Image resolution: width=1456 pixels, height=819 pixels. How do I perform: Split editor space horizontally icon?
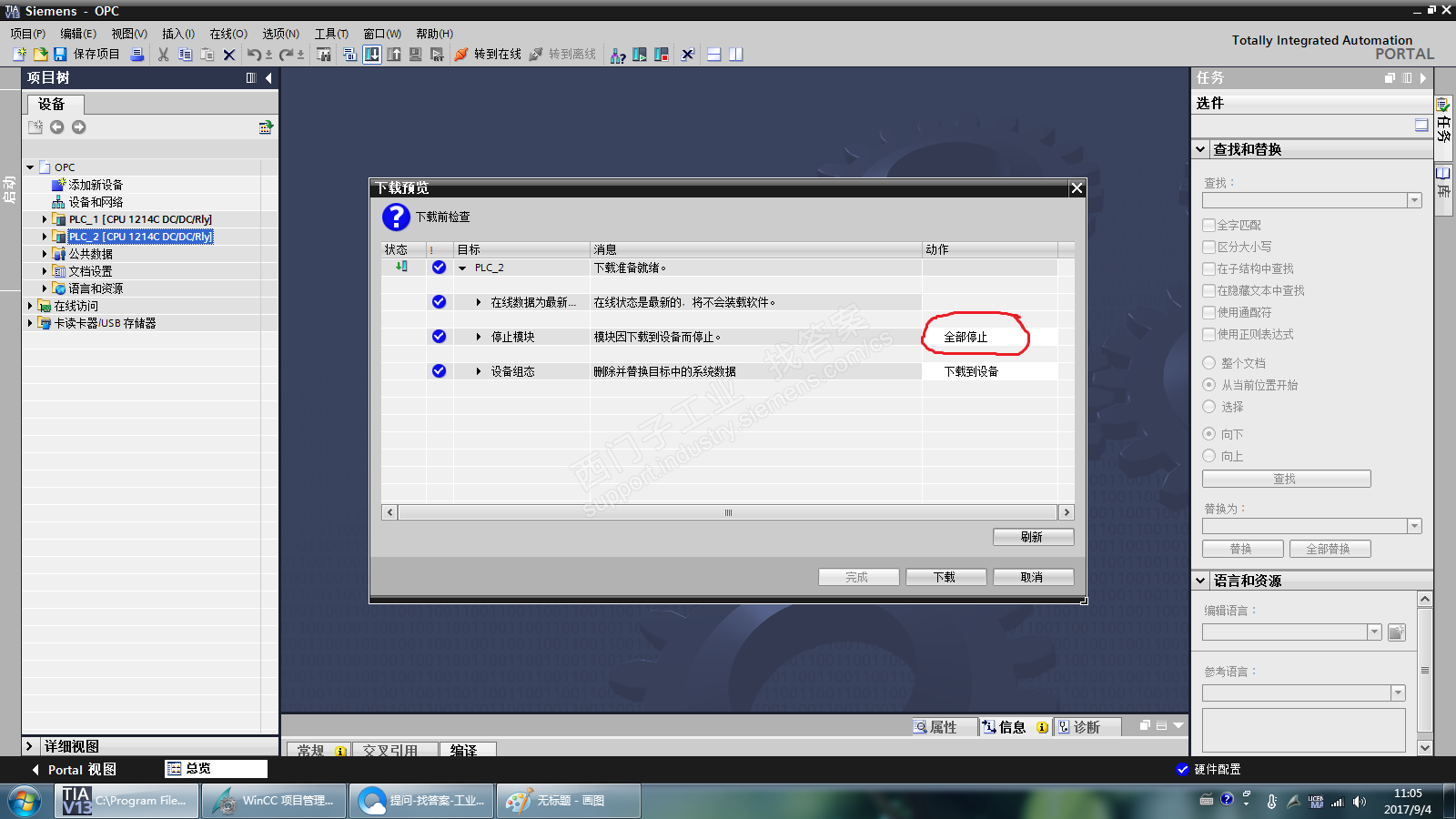coord(714,55)
